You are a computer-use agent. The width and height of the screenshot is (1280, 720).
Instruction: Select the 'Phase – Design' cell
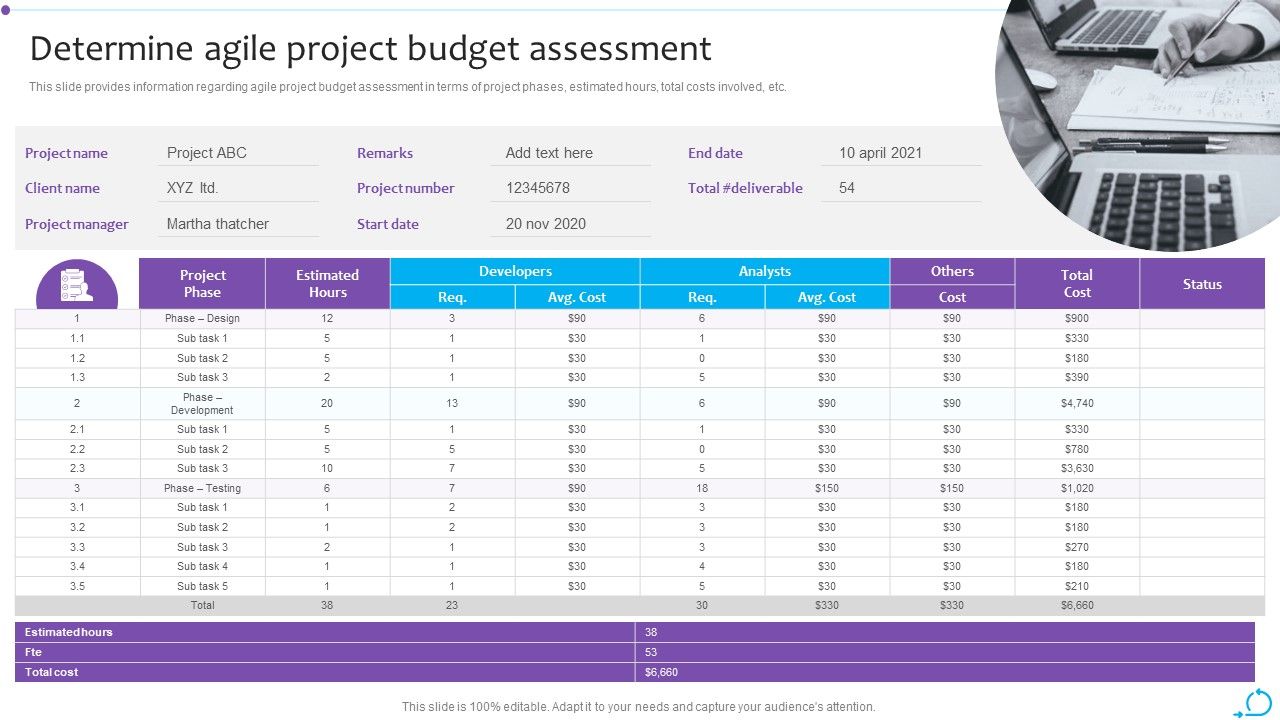click(x=203, y=318)
